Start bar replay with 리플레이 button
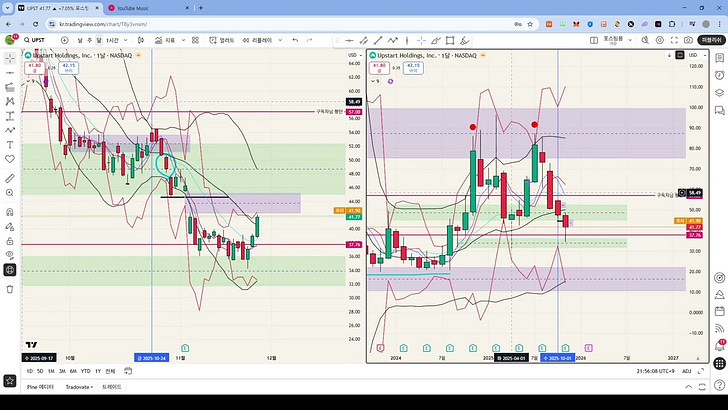 pyautogui.click(x=257, y=40)
